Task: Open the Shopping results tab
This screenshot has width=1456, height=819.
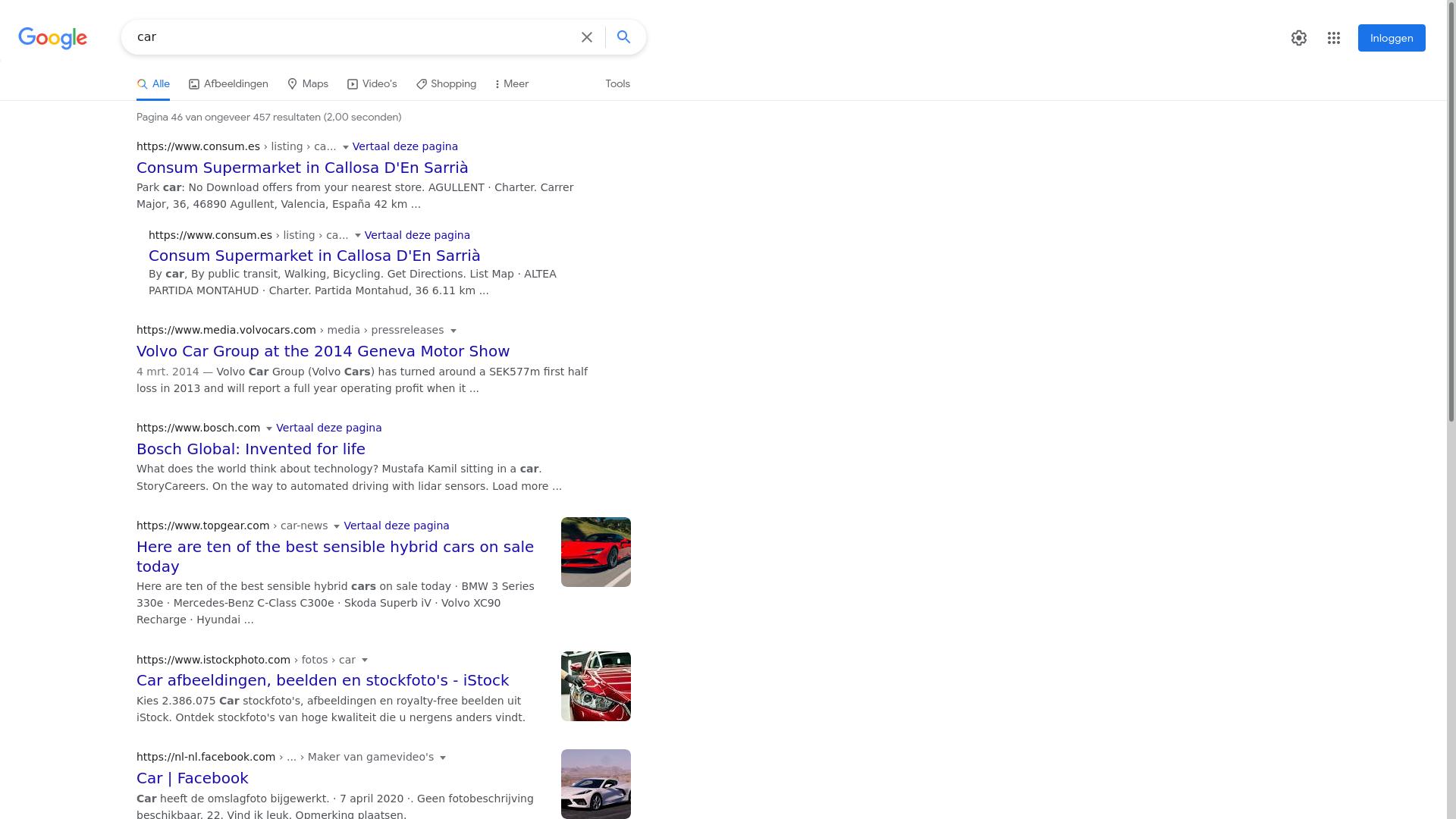Action: 446,84
